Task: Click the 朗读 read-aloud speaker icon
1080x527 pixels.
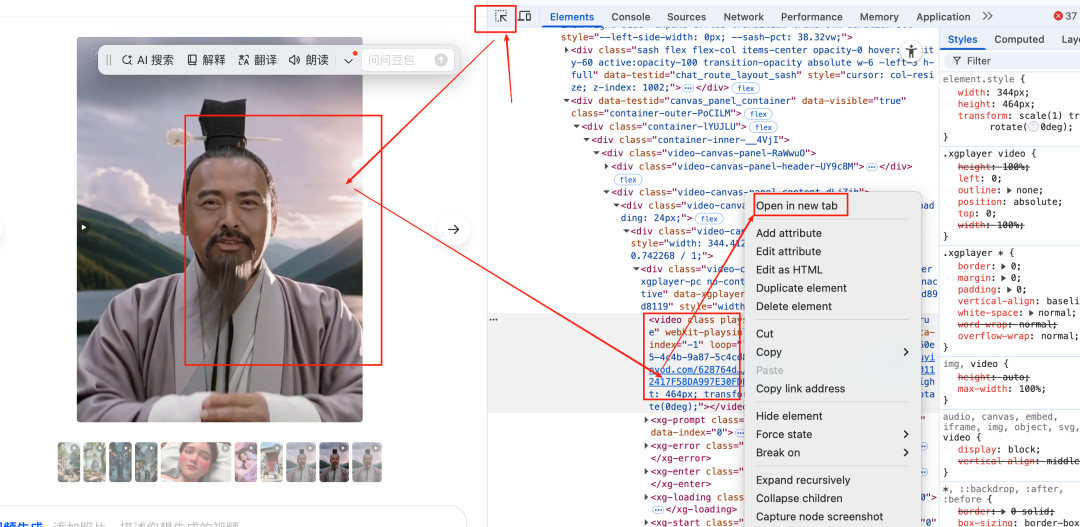Action: (x=294, y=60)
